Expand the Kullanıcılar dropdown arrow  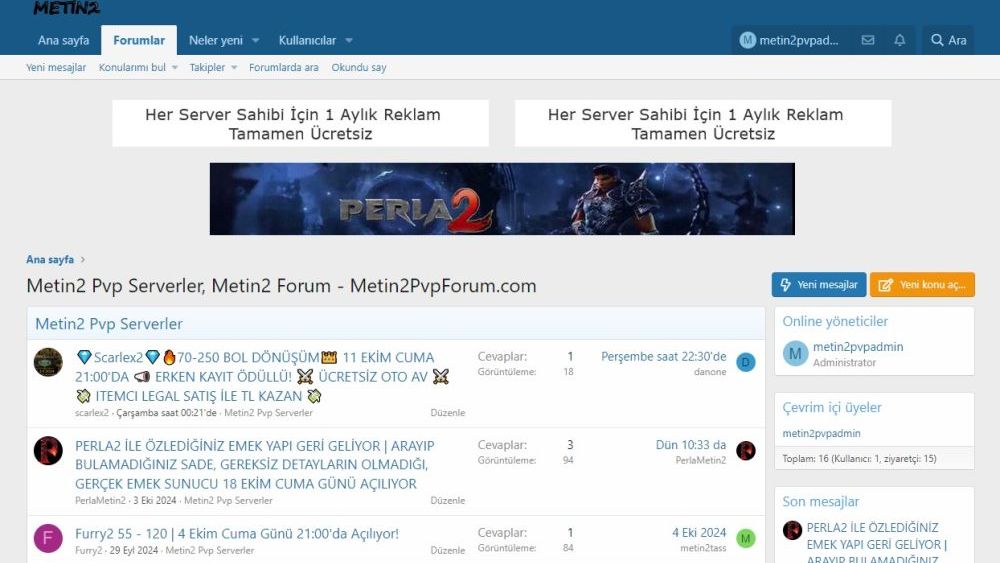pos(349,40)
